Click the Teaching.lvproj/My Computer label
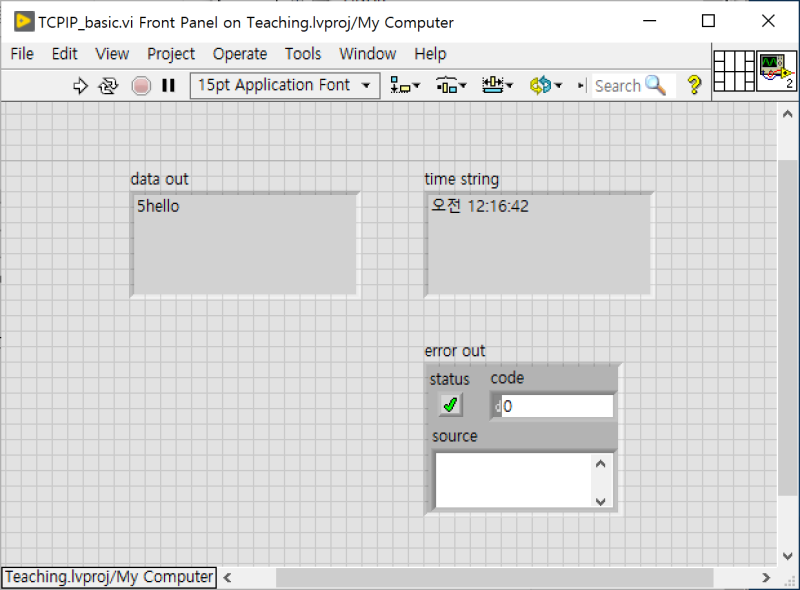This screenshot has width=800, height=590. [x=108, y=577]
